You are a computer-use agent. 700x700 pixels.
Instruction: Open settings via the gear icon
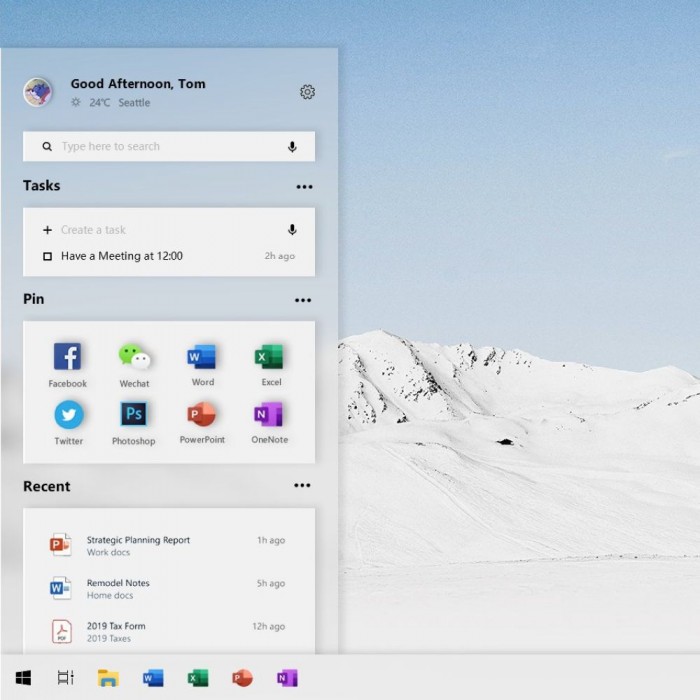click(x=307, y=92)
